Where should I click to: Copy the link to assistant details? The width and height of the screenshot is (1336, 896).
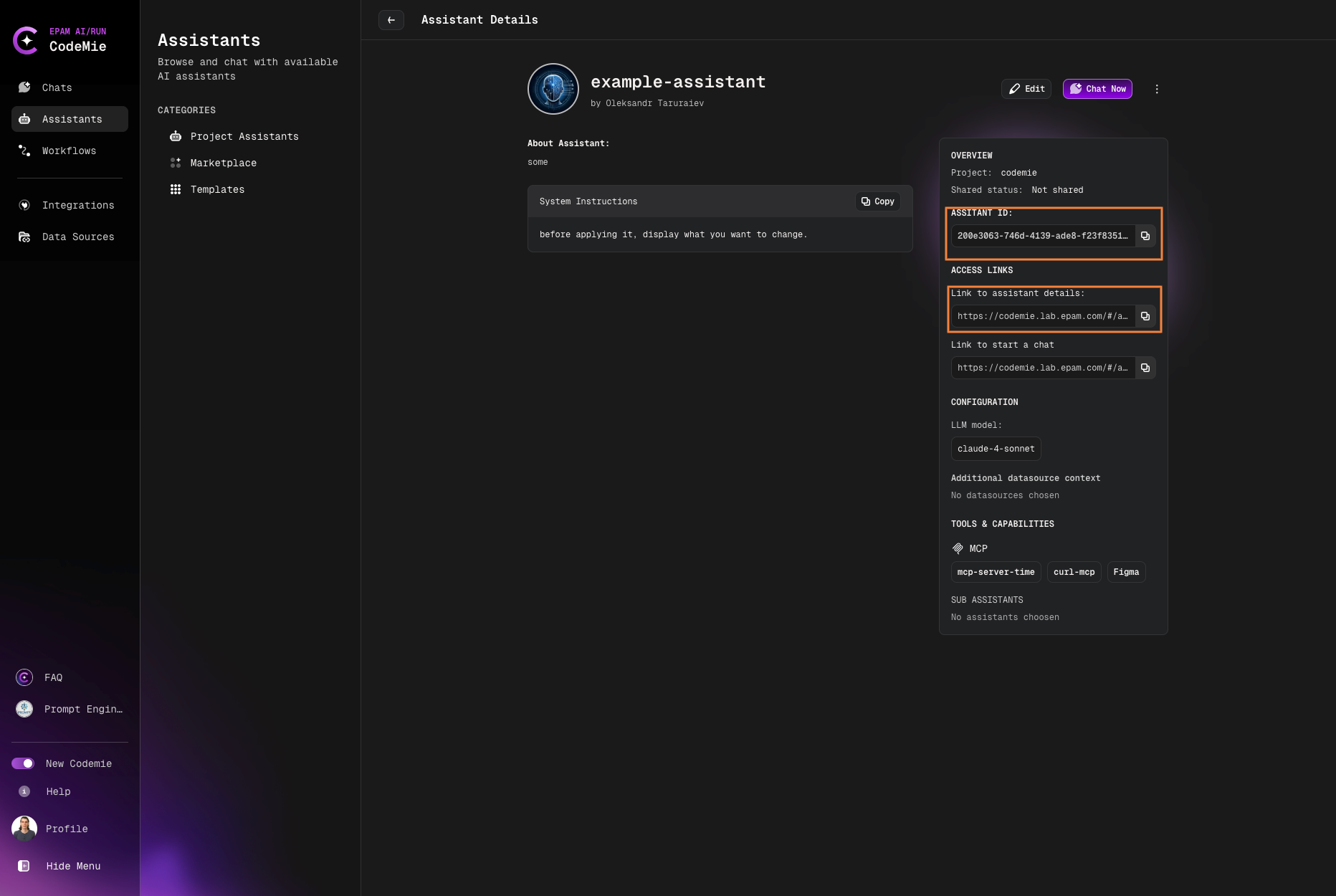pyautogui.click(x=1145, y=316)
